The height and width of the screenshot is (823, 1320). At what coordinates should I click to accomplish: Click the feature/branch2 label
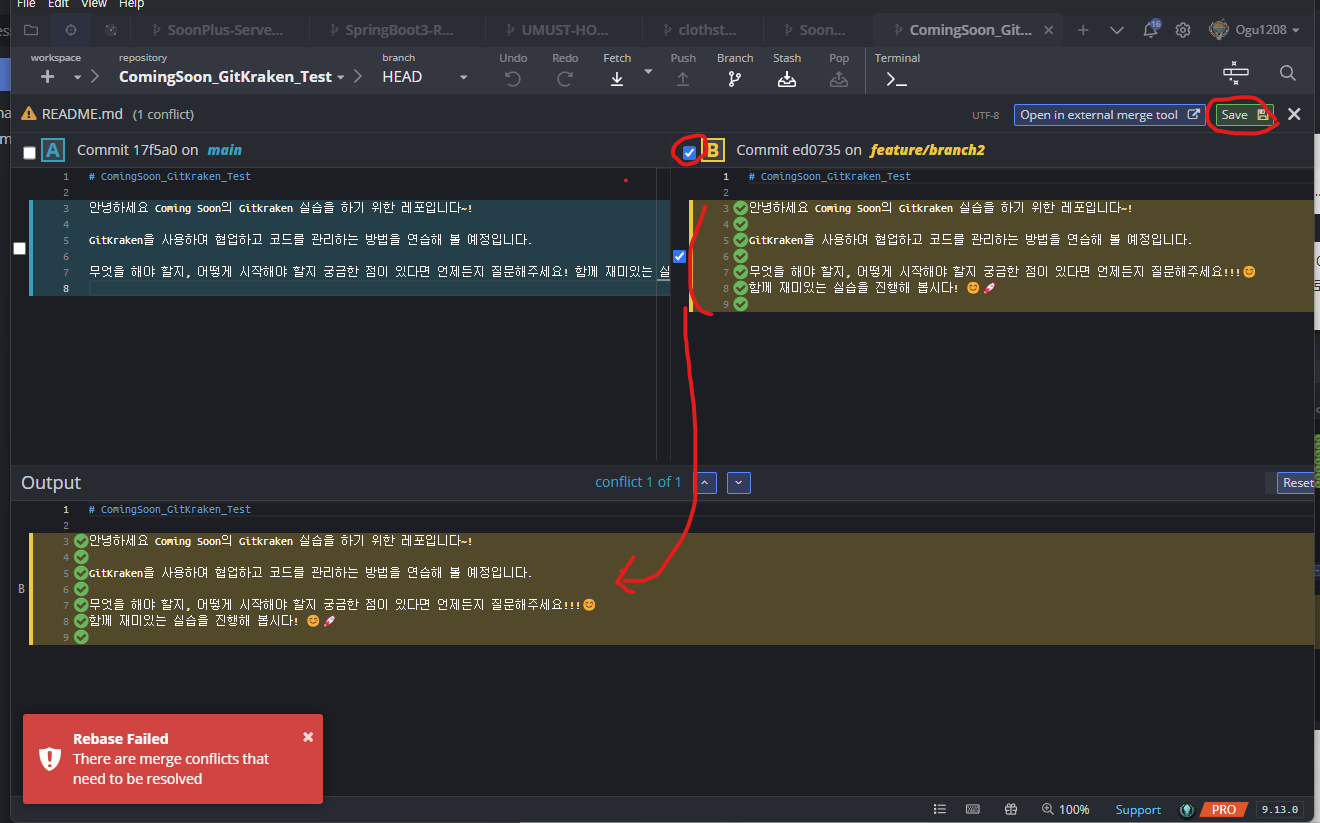tap(927, 150)
